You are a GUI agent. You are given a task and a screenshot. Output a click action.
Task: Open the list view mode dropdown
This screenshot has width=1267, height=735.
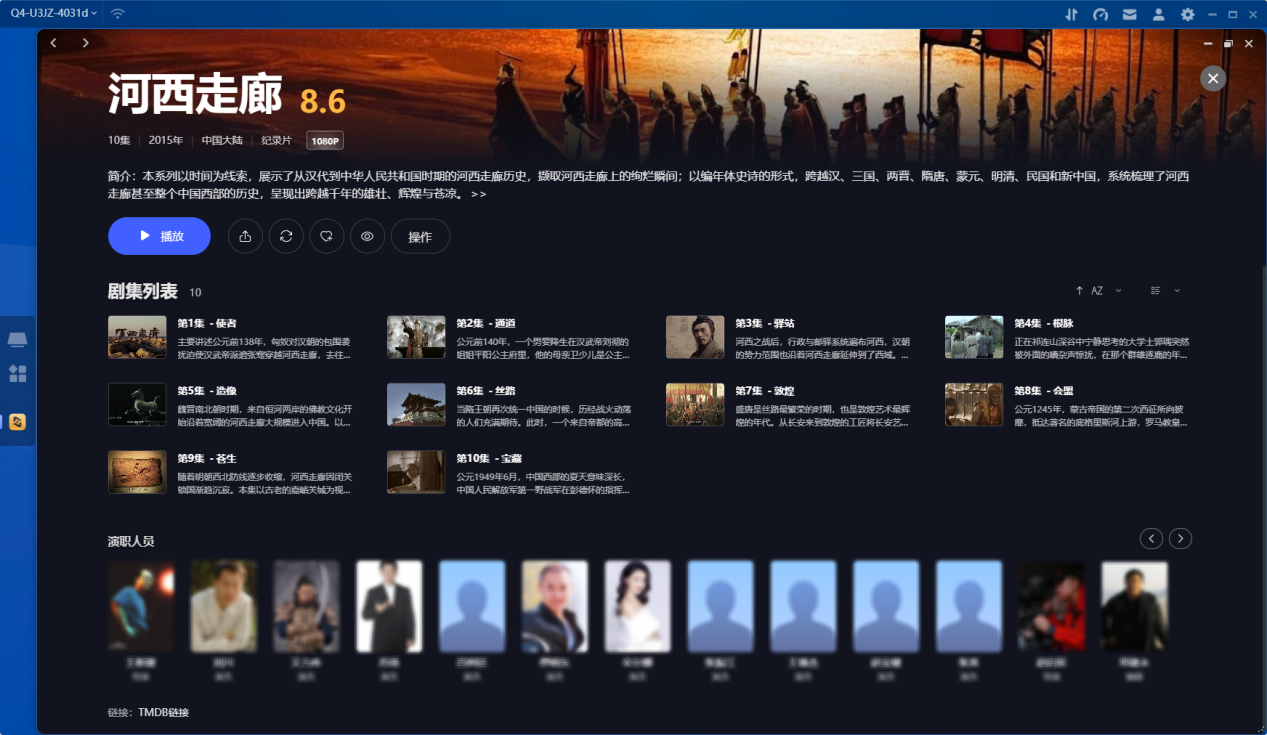(1165, 291)
